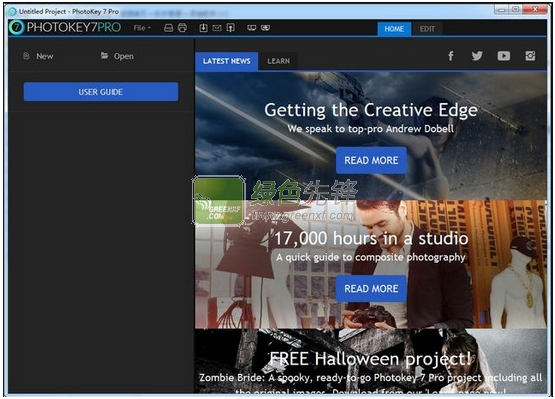555x399 pixels.
Task: Click 'We speak to top-pro Andrew Dobell' text
Action: 371,129
